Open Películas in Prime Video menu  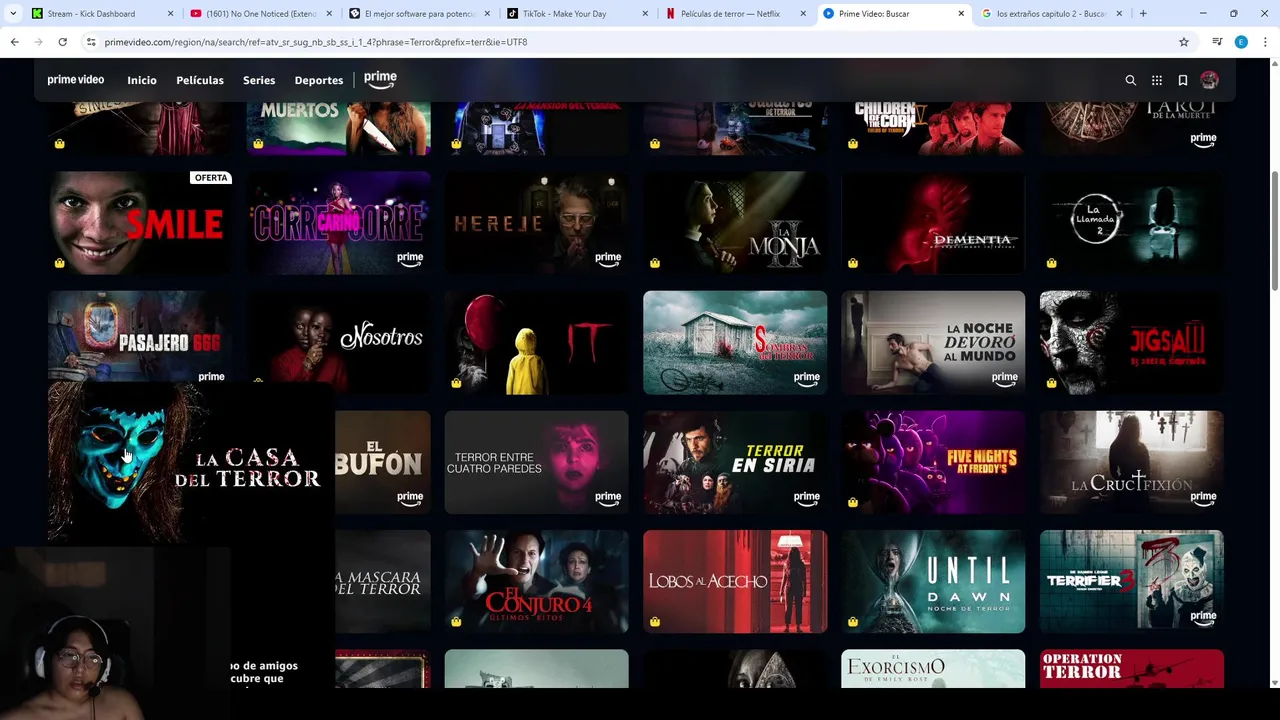(200, 80)
